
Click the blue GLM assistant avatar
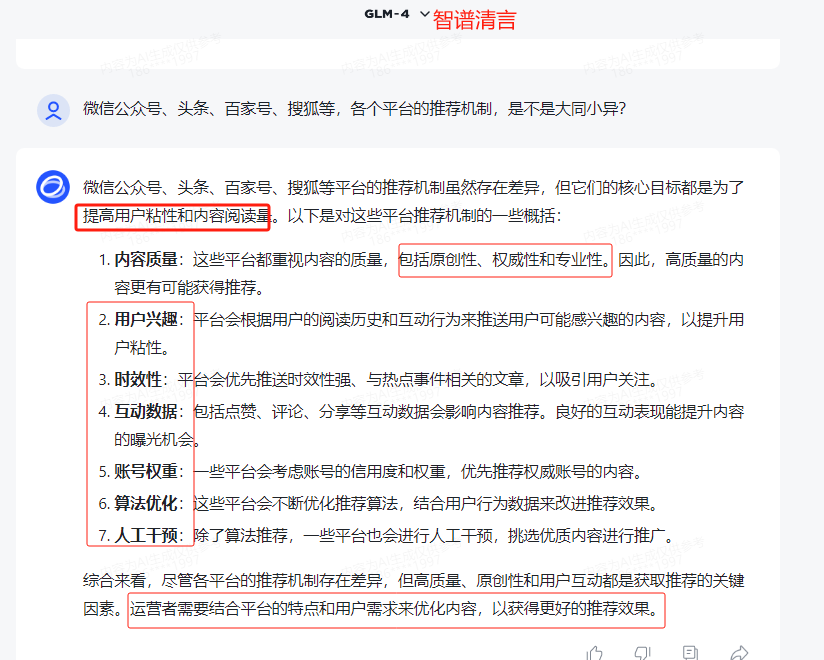tap(53, 187)
